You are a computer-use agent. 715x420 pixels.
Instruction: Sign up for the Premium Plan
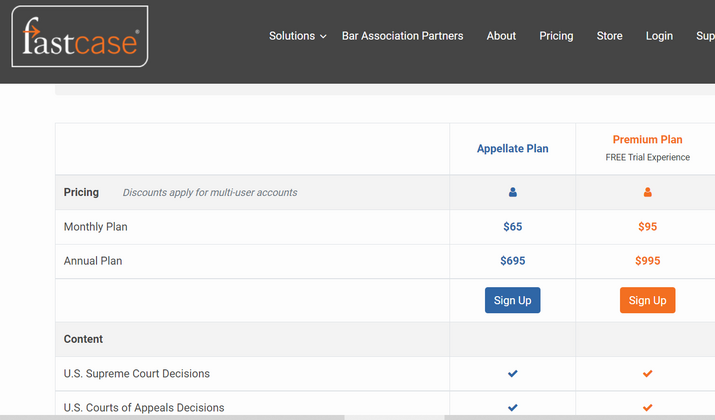pos(647,300)
